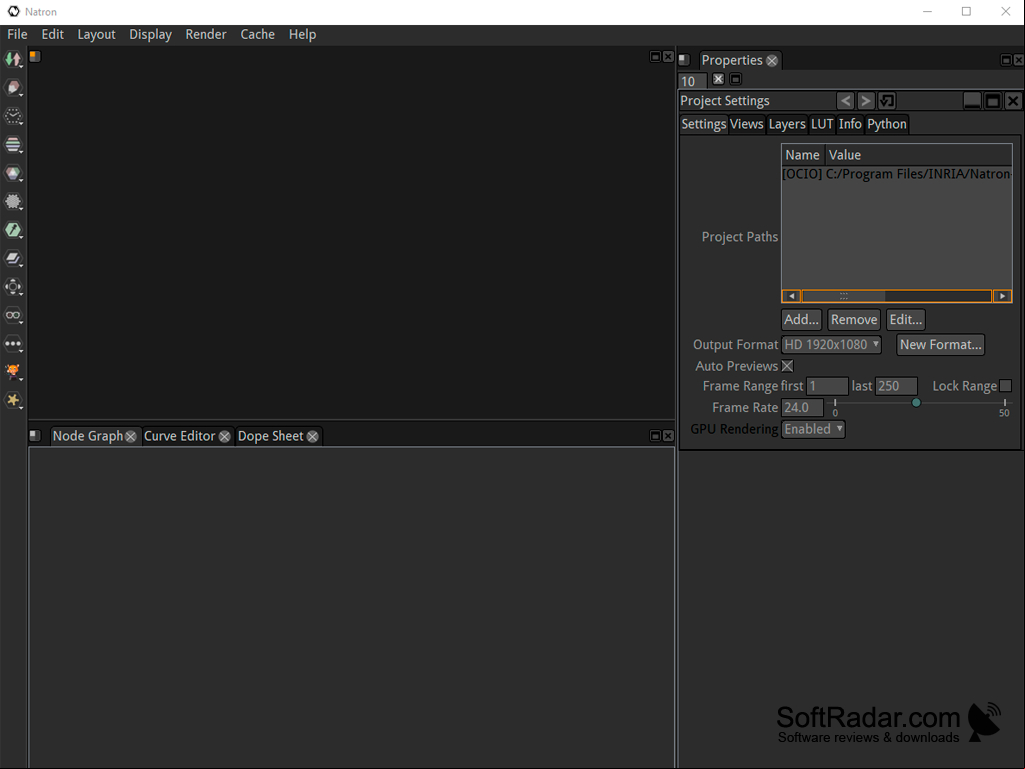Open the G'MIC character icon menu
The width and height of the screenshot is (1025, 769).
(x=13, y=371)
